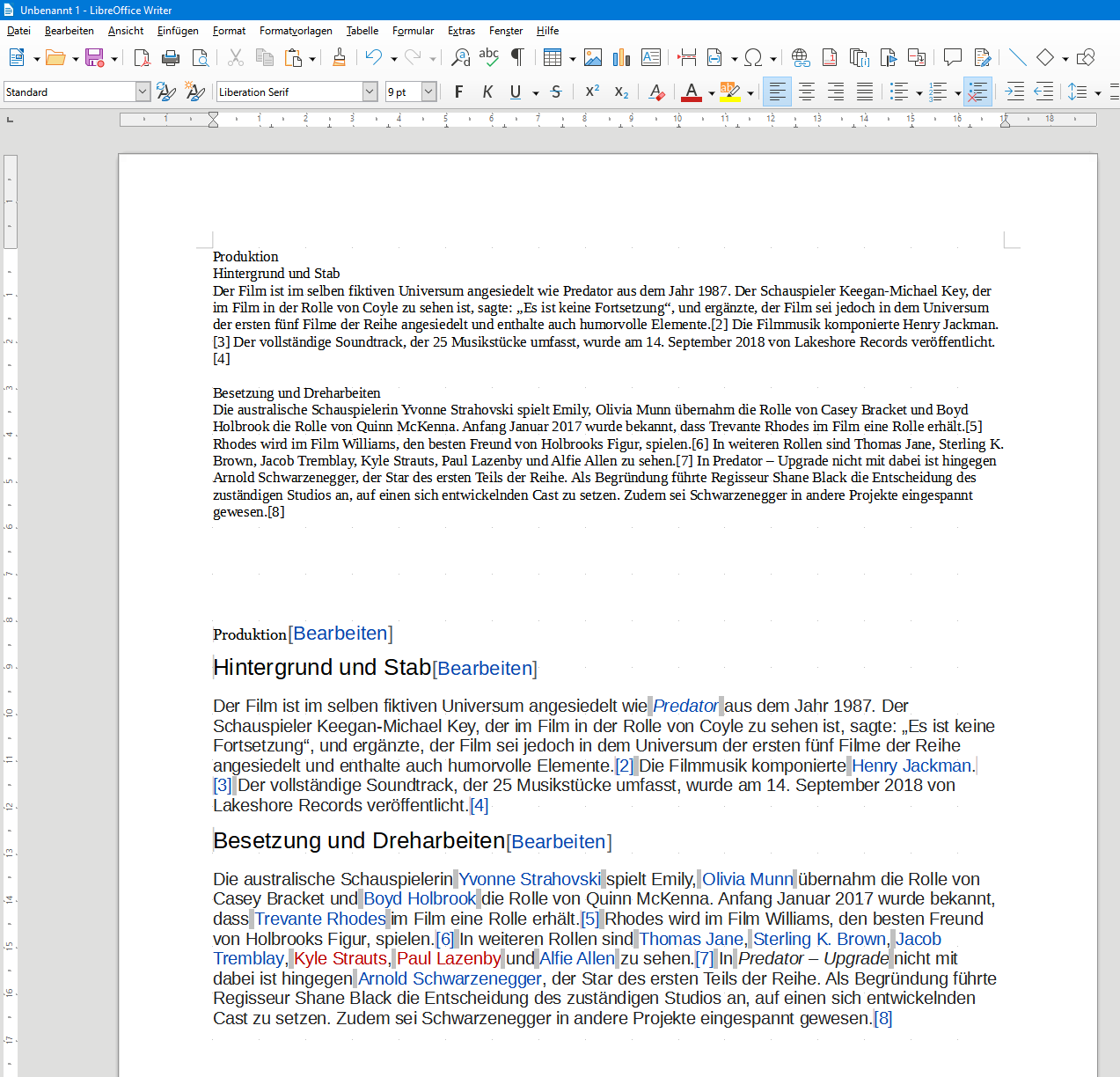
Task: Apply the red font color
Action: tap(692, 92)
